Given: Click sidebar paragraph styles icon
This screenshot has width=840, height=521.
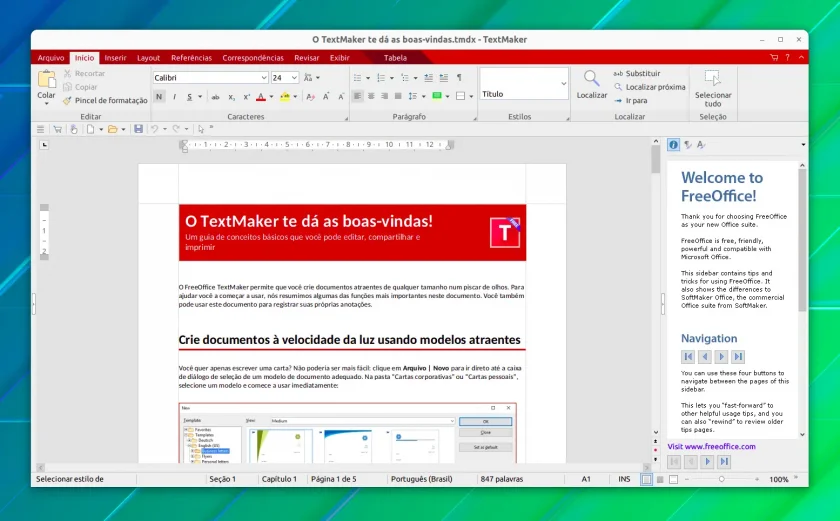Looking at the screenshot, I should [x=688, y=145].
